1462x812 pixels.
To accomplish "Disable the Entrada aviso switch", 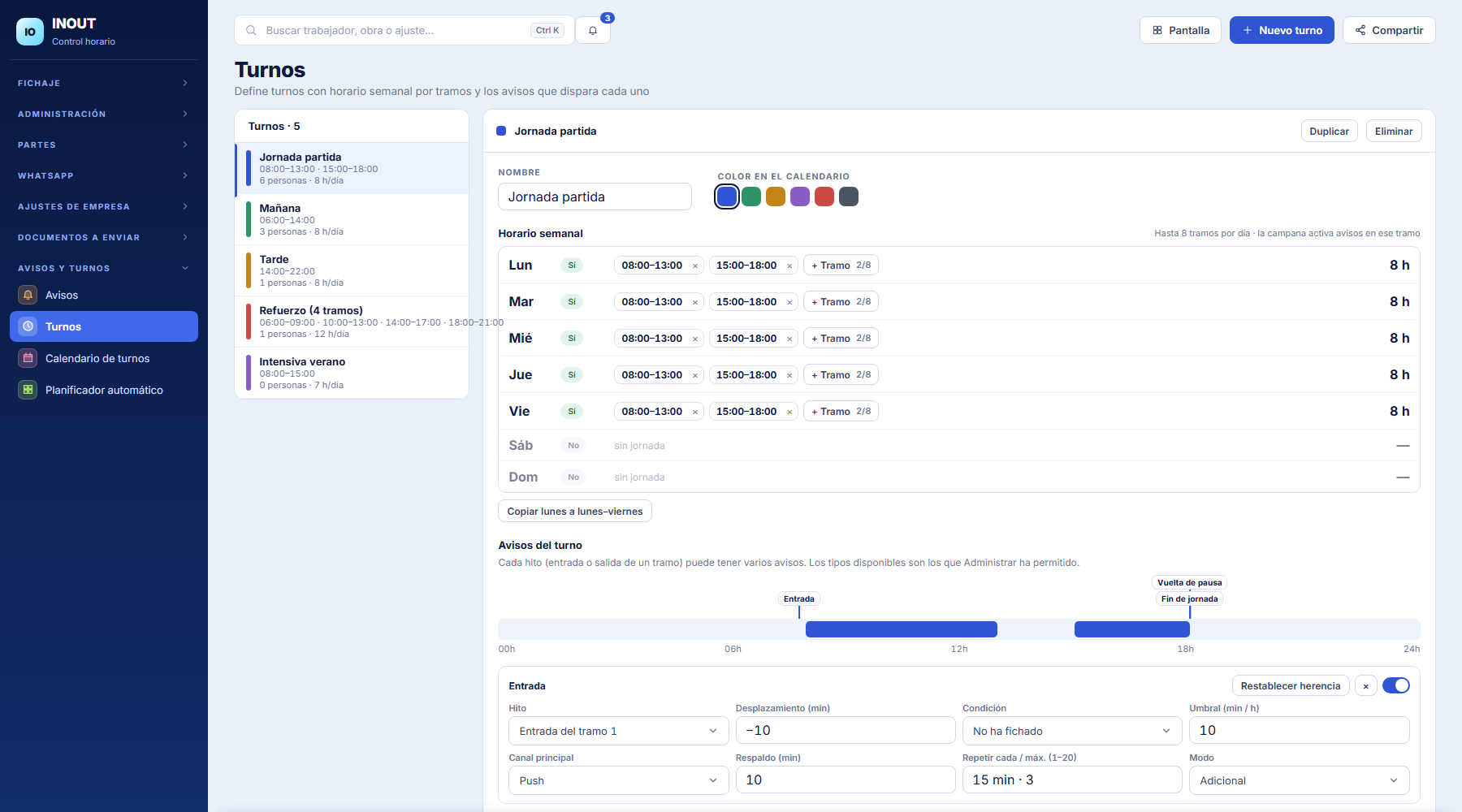I will pyautogui.click(x=1396, y=685).
